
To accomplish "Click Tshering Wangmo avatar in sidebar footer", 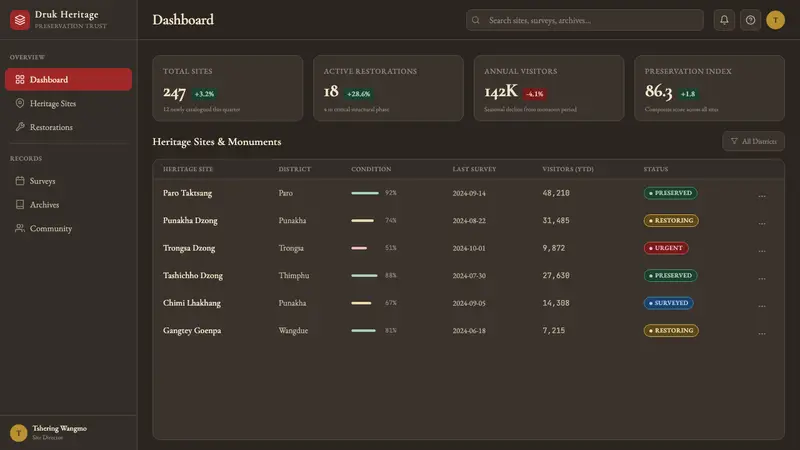I will [18, 433].
